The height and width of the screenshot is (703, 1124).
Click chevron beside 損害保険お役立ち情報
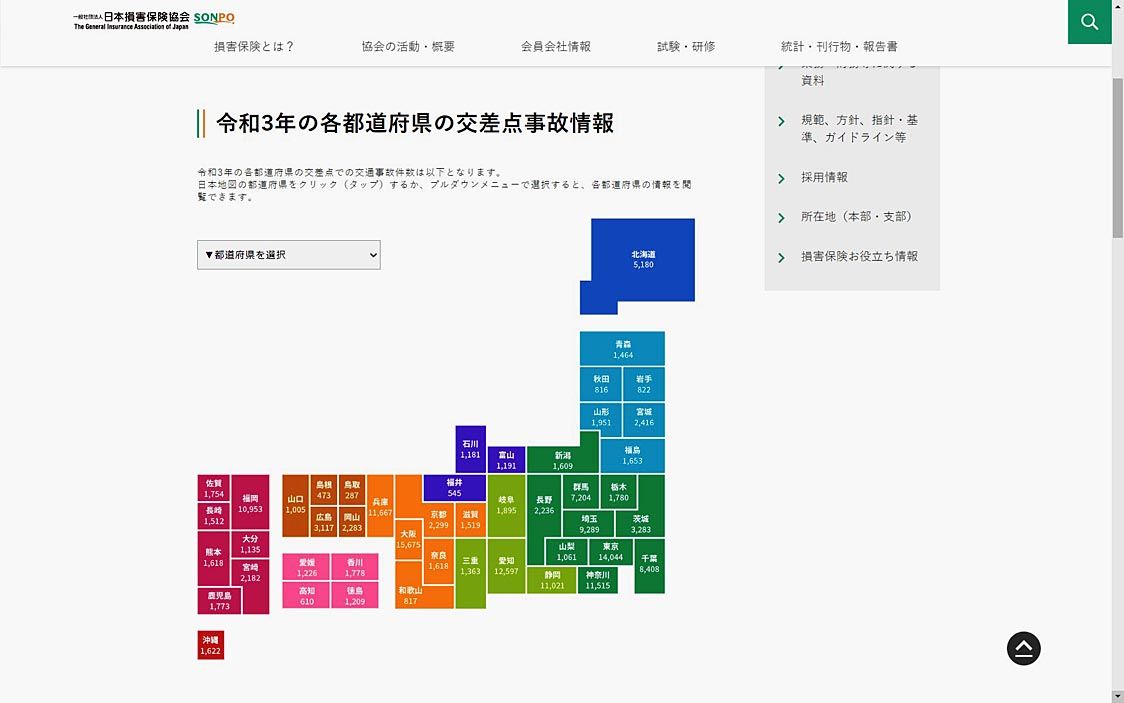pyautogui.click(x=781, y=257)
